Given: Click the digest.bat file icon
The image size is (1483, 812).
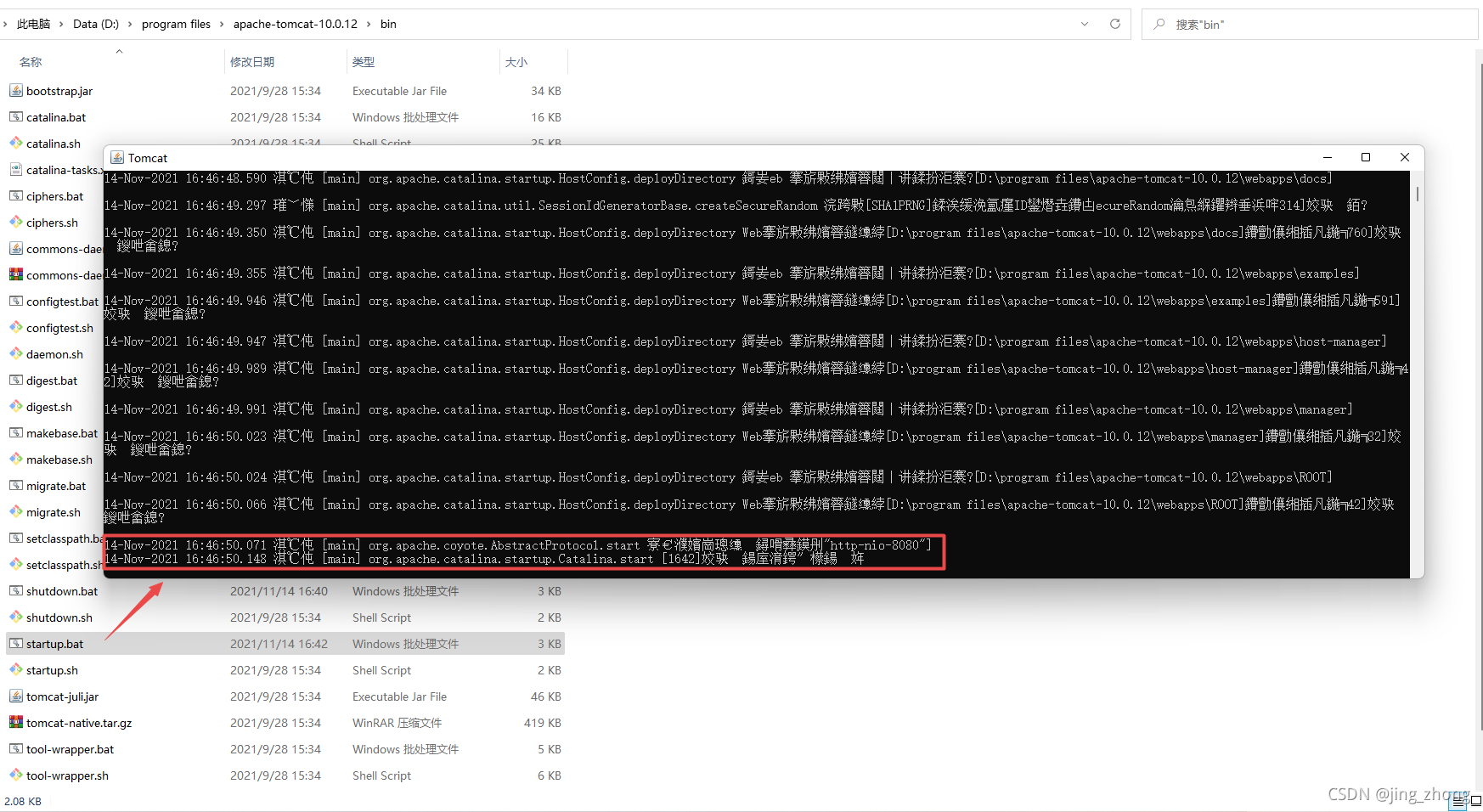Looking at the screenshot, I should (x=16, y=381).
